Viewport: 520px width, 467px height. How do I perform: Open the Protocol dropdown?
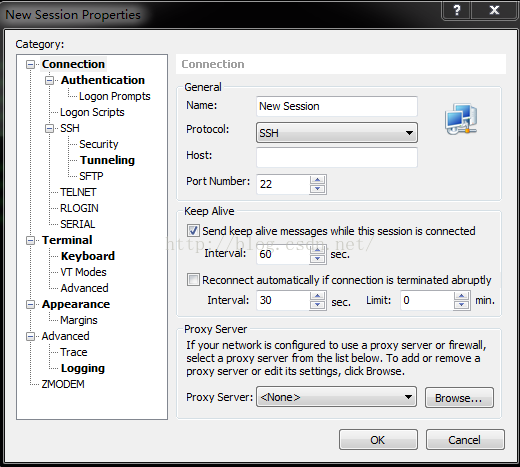(337, 133)
